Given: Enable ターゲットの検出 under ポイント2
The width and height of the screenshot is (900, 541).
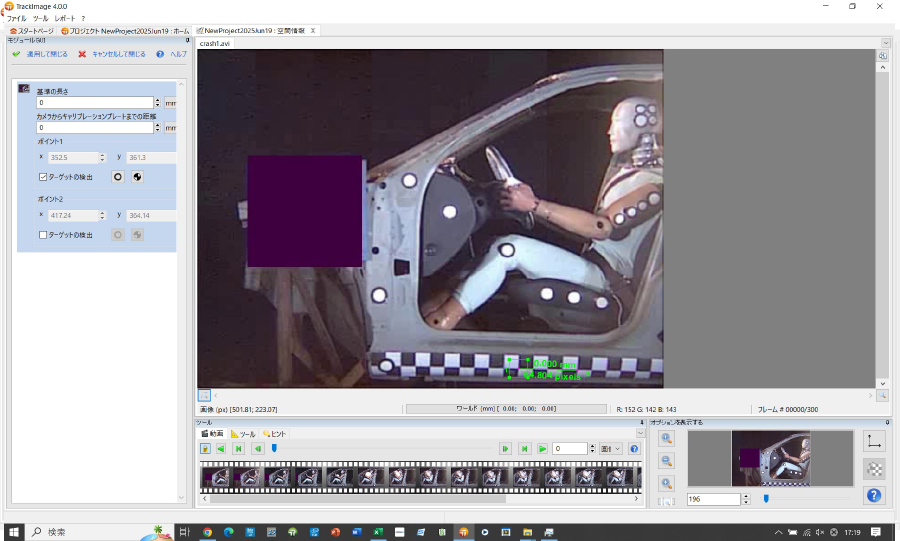Looking at the screenshot, I should (x=43, y=235).
